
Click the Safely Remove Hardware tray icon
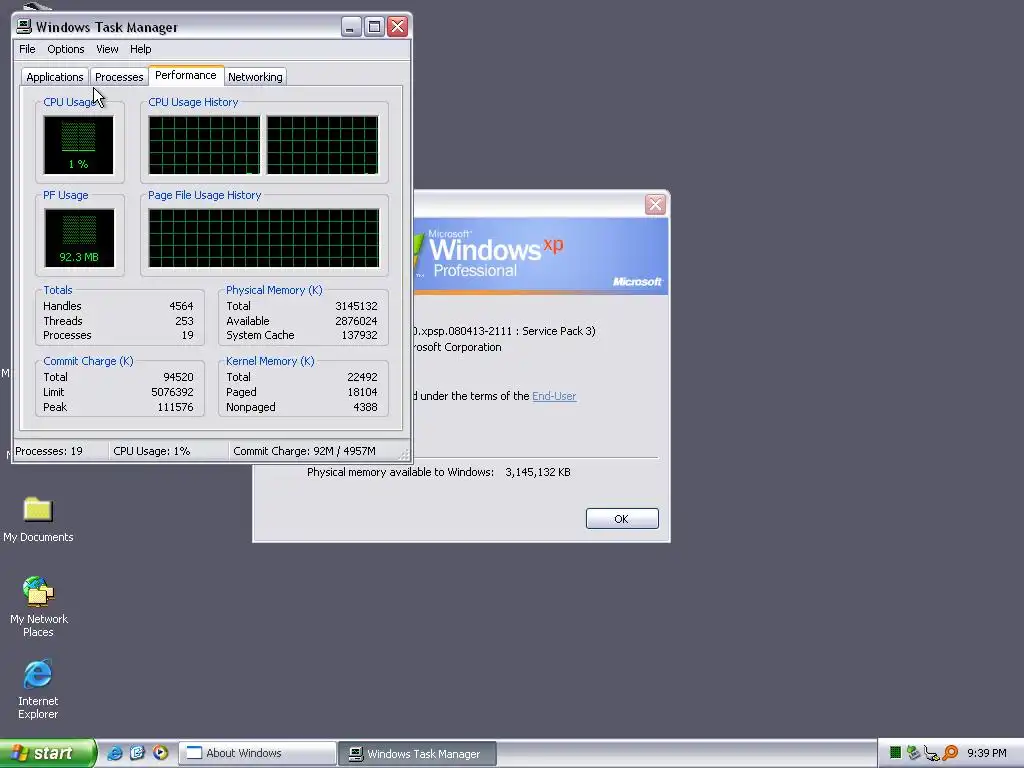click(x=913, y=753)
